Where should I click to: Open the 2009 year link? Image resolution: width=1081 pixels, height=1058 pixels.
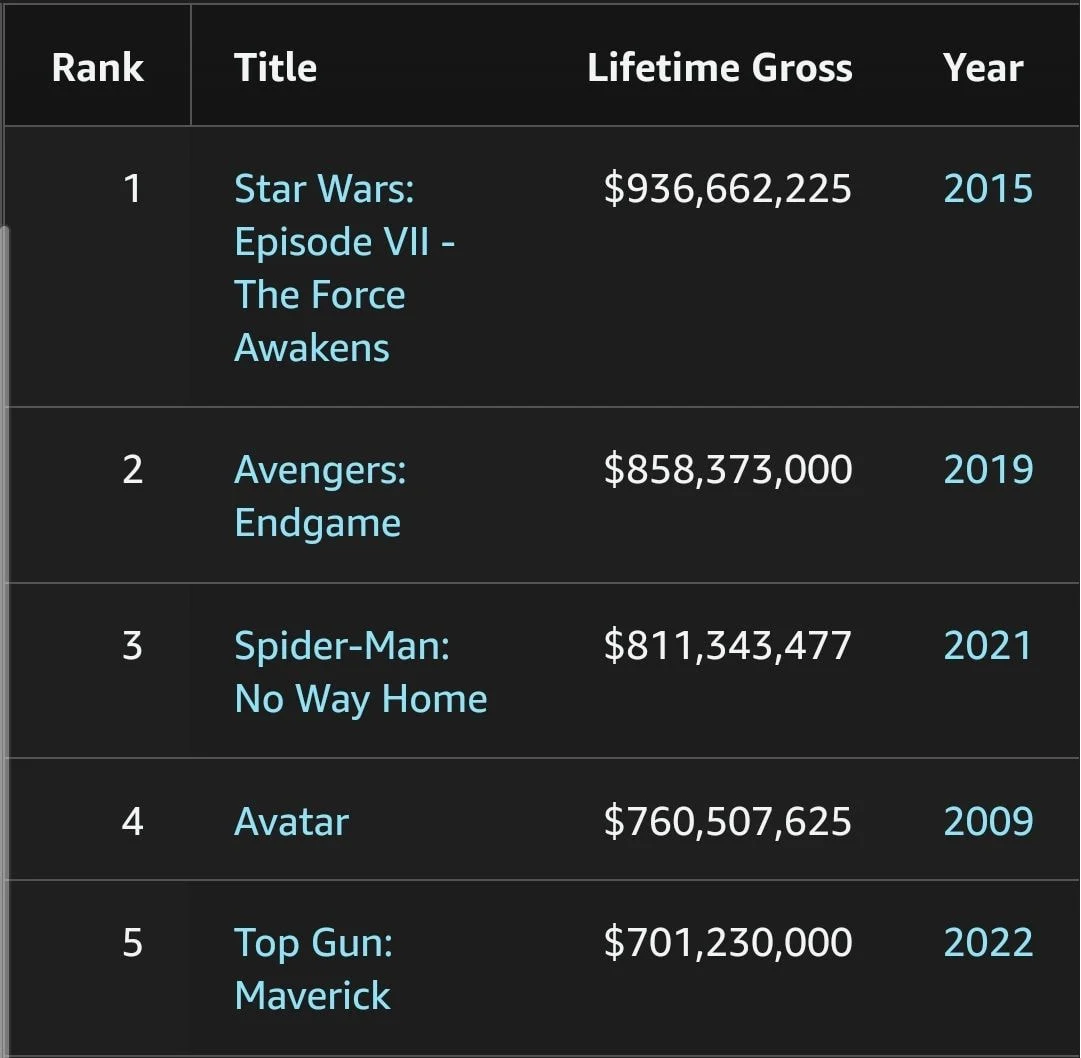click(x=987, y=822)
